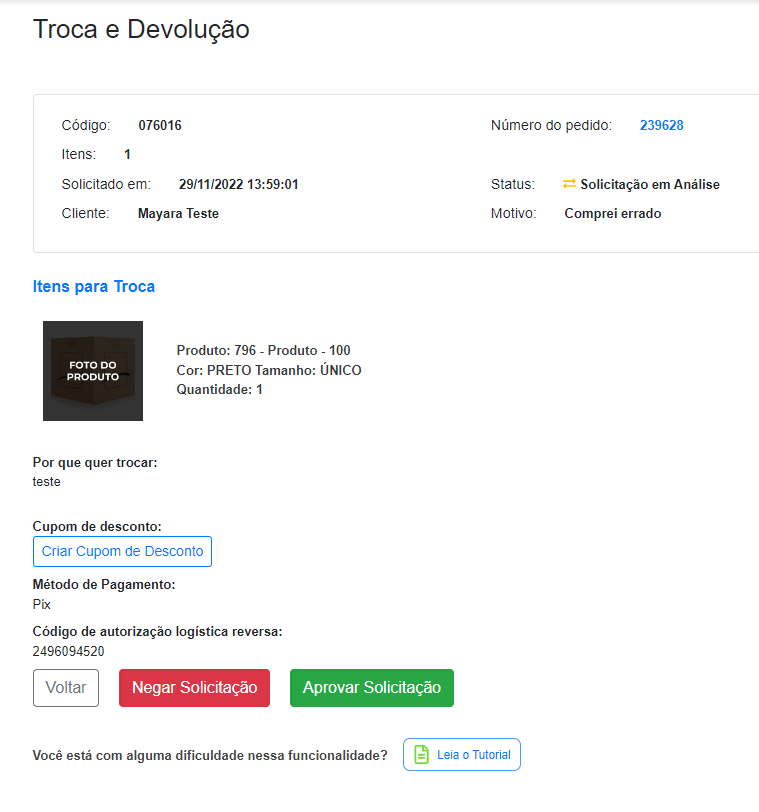Click the Itens para Troca heading
Image resolution: width=759 pixels, height=812 pixels.
[x=94, y=286]
